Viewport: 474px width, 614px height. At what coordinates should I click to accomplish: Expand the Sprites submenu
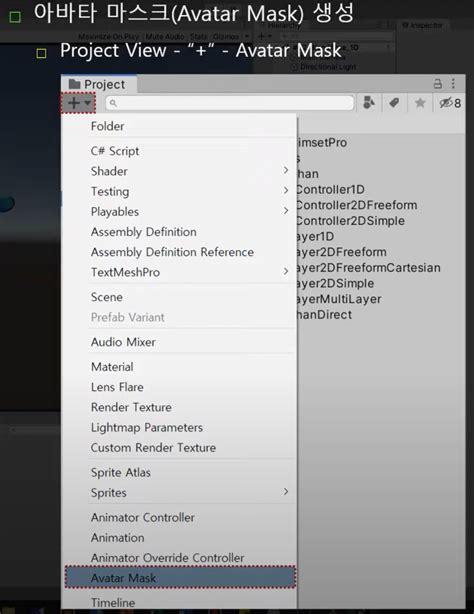point(180,493)
